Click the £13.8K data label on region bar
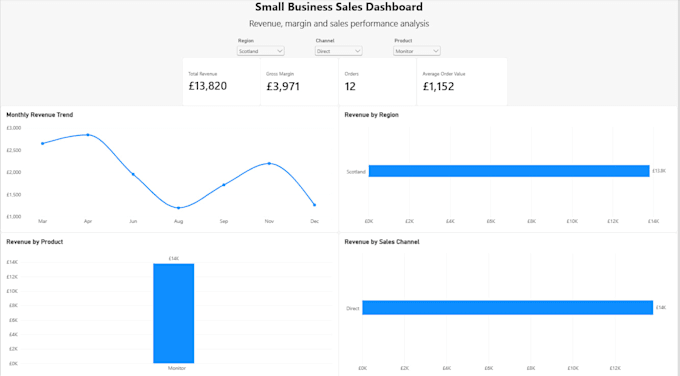680x376 pixels. pyautogui.click(x=659, y=171)
